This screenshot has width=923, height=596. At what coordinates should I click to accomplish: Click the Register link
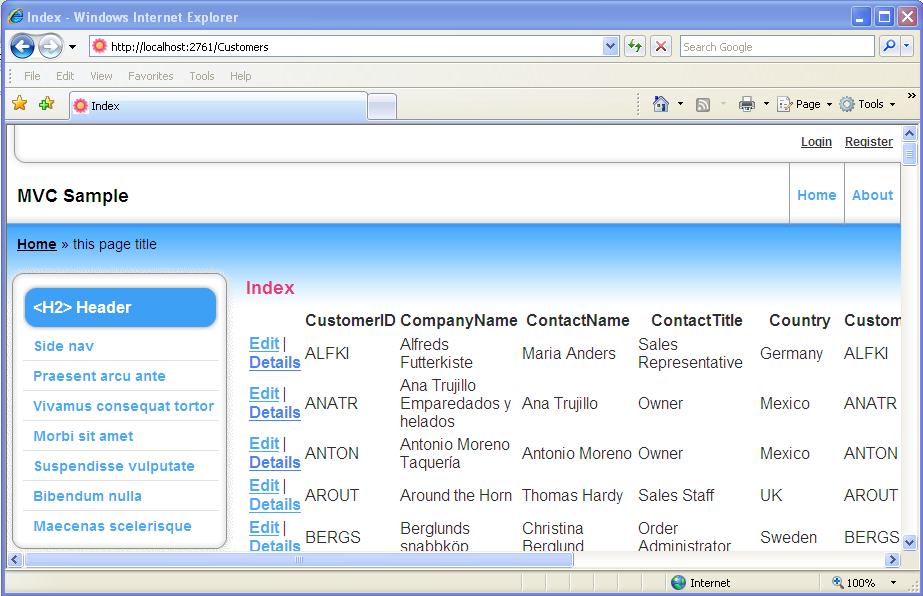click(869, 141)
